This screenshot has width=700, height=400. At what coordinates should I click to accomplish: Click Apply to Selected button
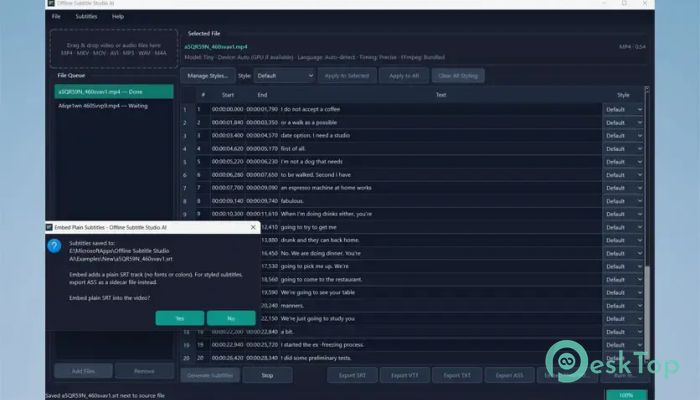click(x=347, y=76)
